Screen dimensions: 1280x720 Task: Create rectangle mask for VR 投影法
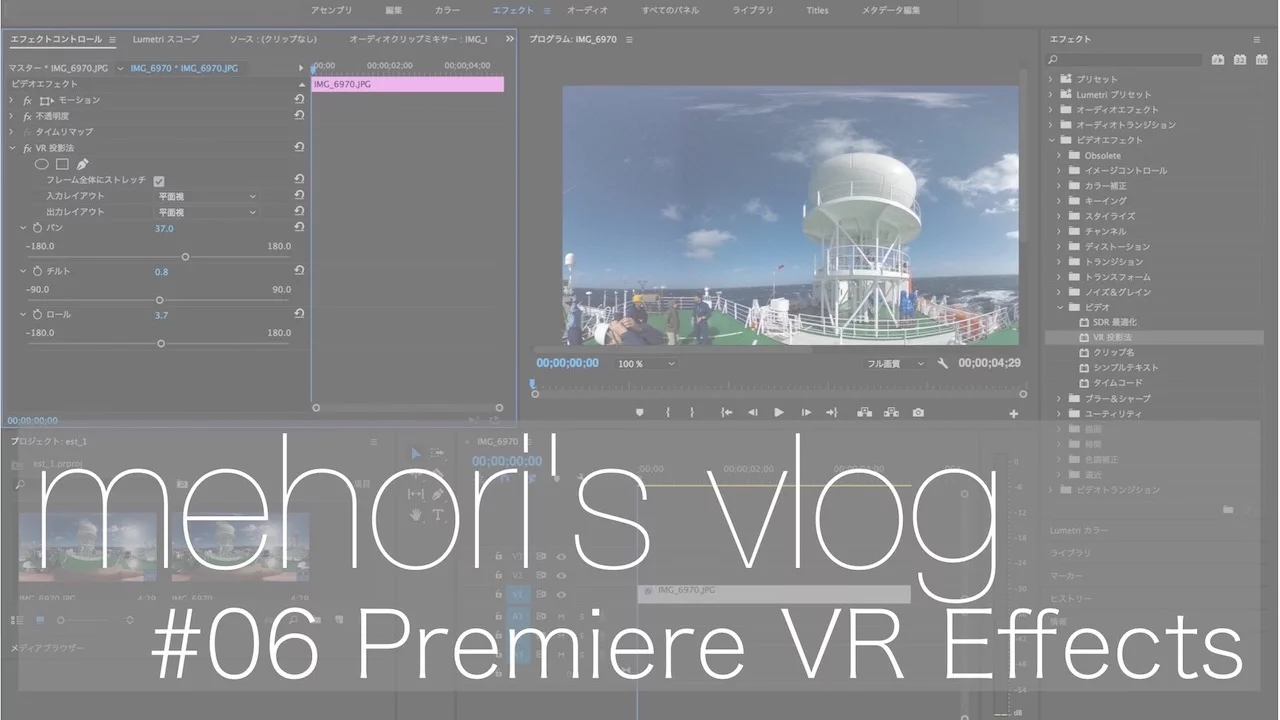pyautogui.click(x=62, y=164)
